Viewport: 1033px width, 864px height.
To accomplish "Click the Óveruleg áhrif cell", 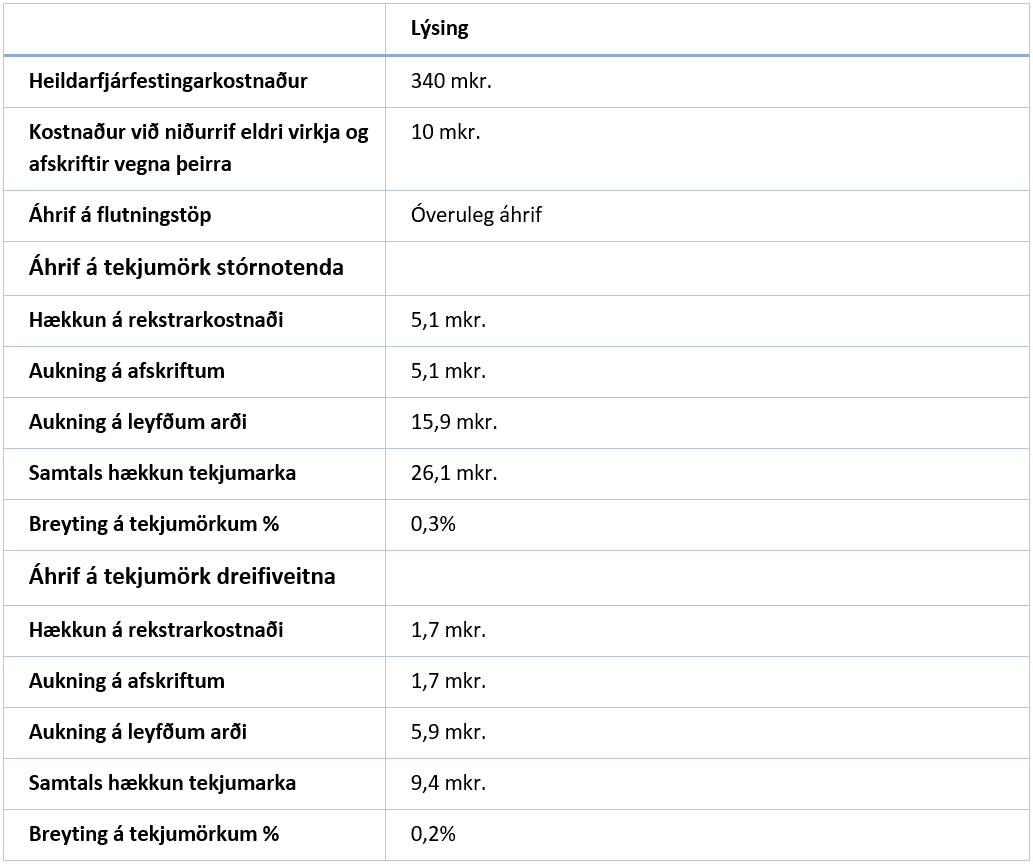I will click(476, 215).
